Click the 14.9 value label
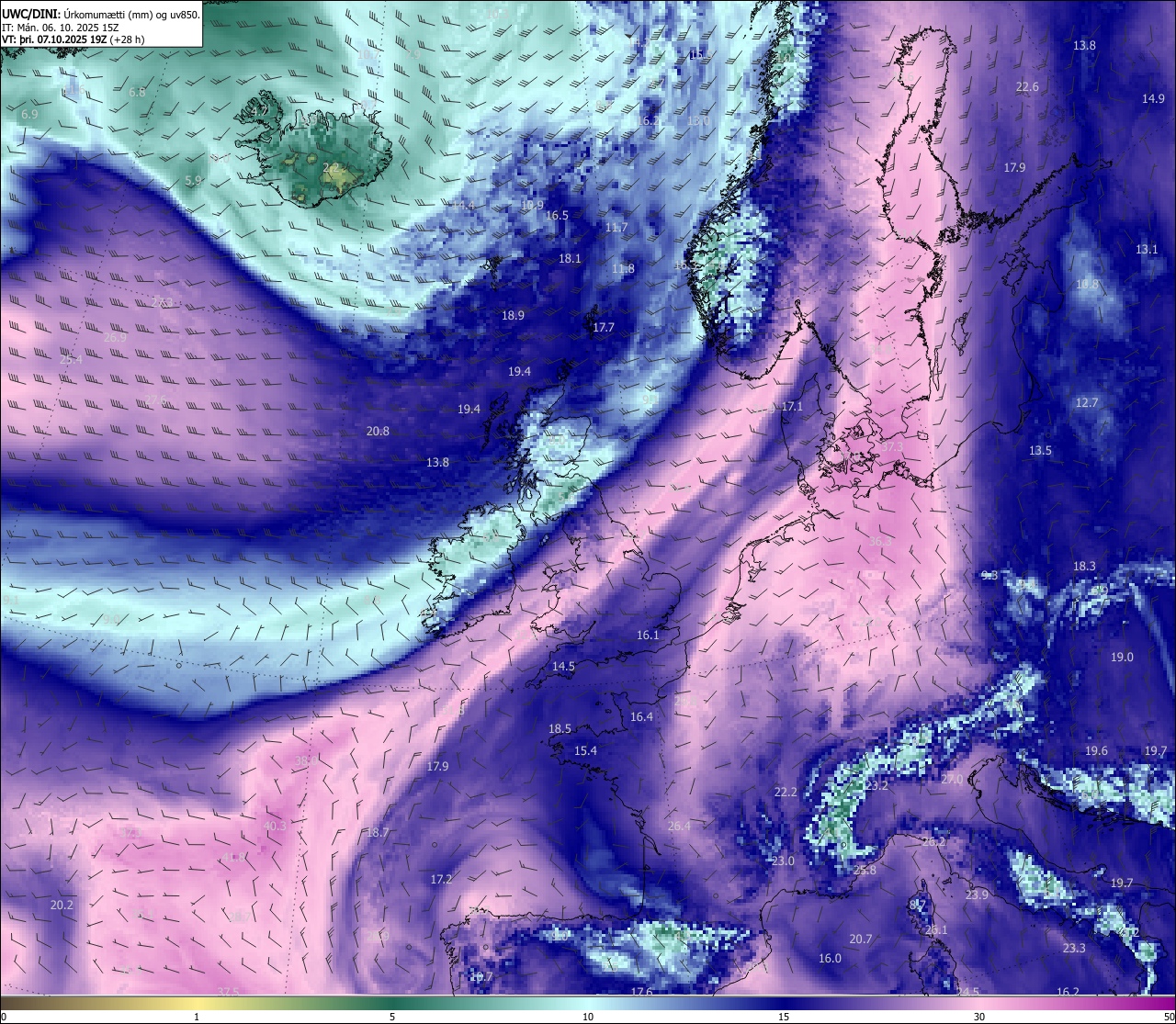The height and width of the screenshot is (1024, 1176). coord(1153,98)
